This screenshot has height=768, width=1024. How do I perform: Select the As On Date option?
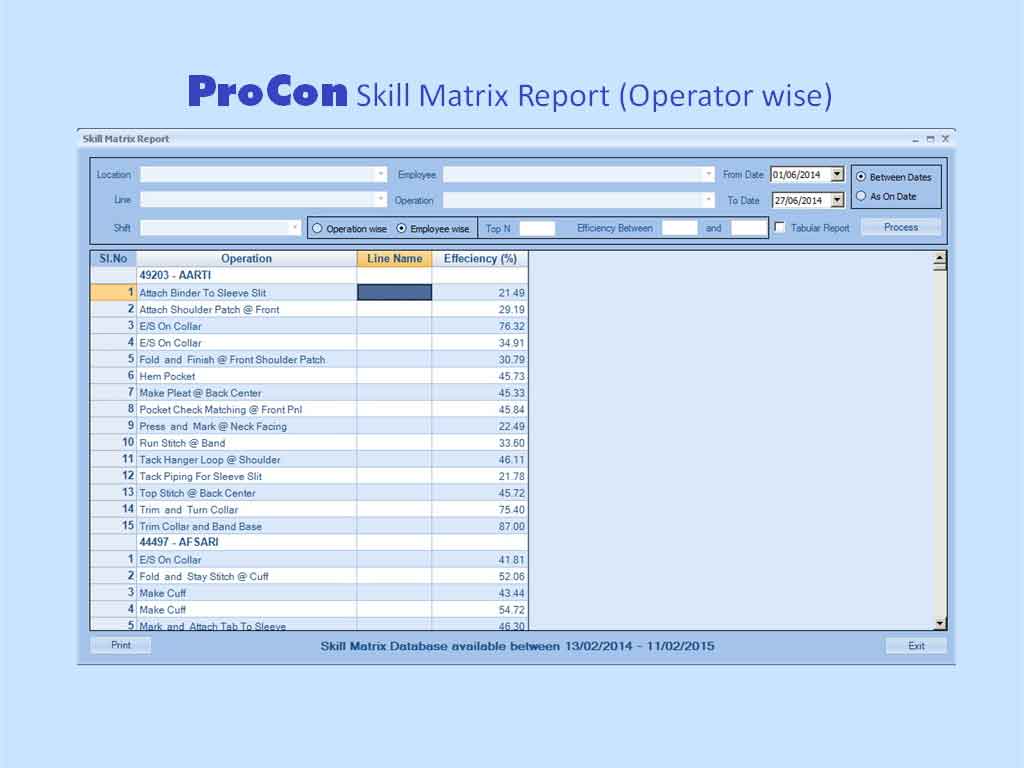click(x=861, y=196)
